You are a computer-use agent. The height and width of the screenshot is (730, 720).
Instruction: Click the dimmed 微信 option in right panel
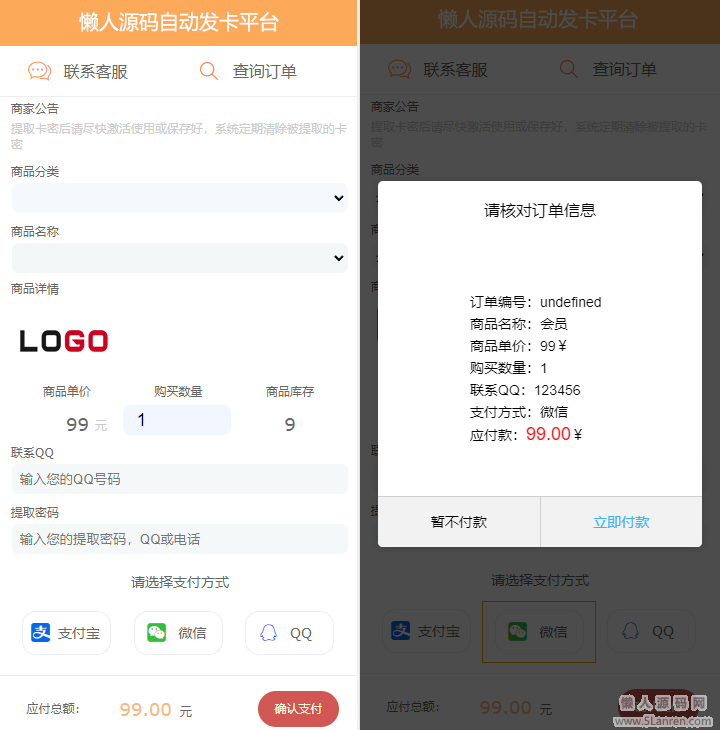(x=539, y=632)
